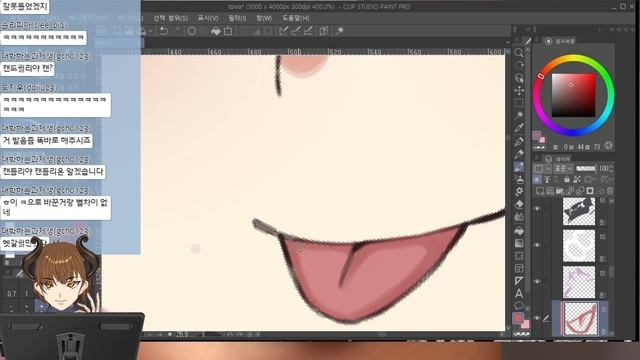Open the layer palette color dropdown
This screenshot has height=360, width=640.
click(x=542, y=169)
